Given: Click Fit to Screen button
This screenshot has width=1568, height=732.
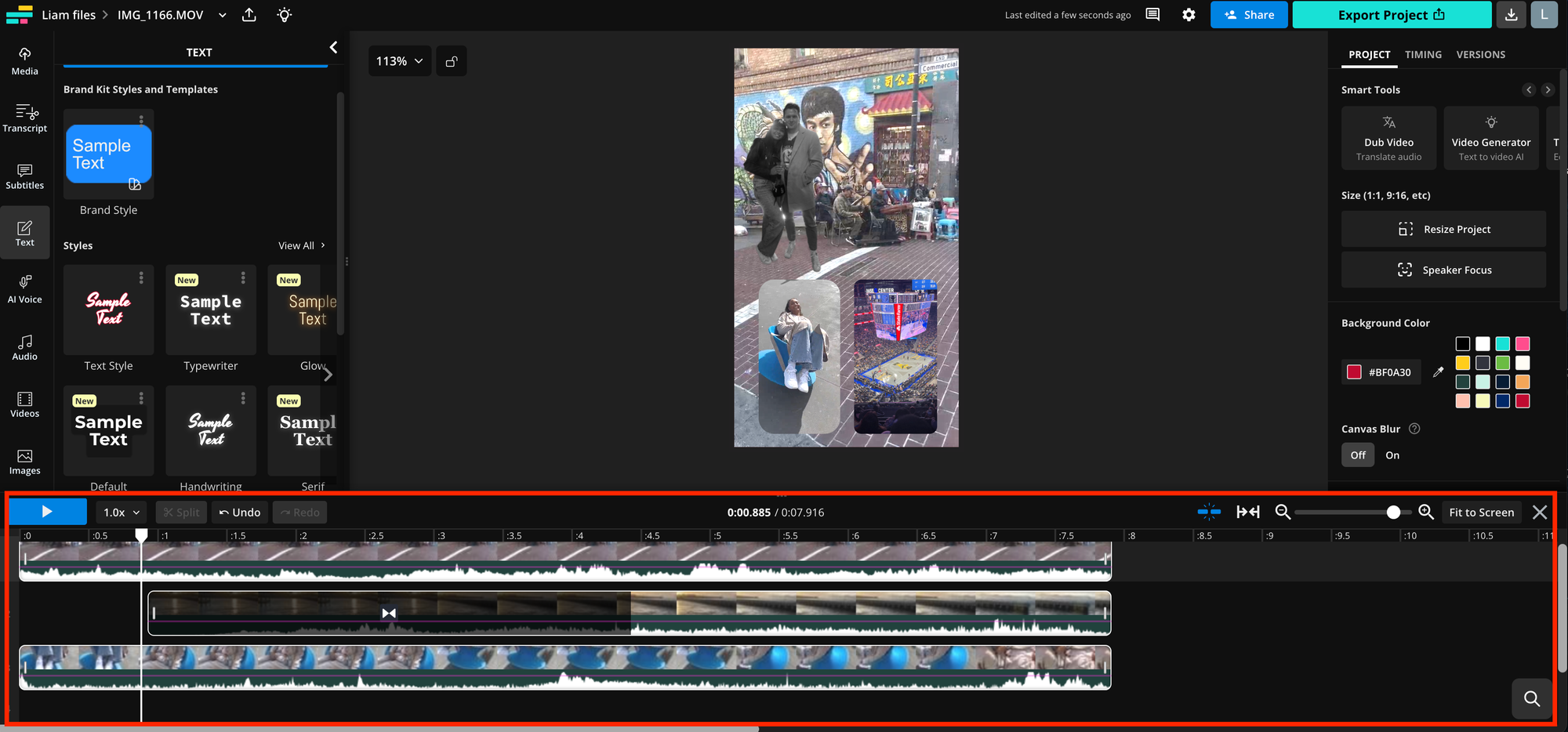Looking at the screenshot, I should [x=1481, y=512].
